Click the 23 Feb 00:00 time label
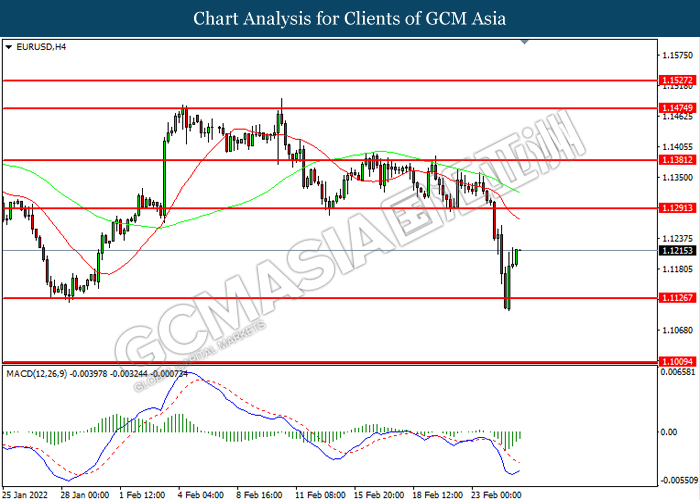Screen dimensions: 700x500 click(x=496, y=495)
